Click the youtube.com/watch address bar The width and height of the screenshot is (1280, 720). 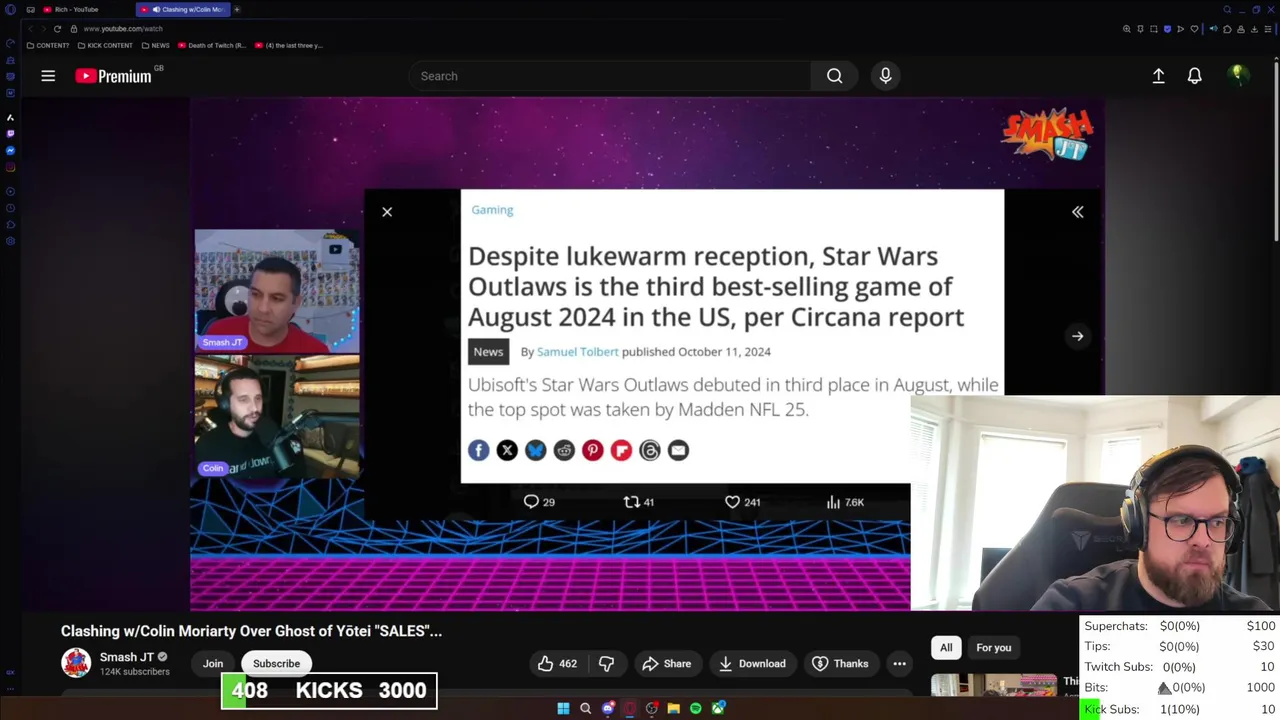click(x=122, y=29)
